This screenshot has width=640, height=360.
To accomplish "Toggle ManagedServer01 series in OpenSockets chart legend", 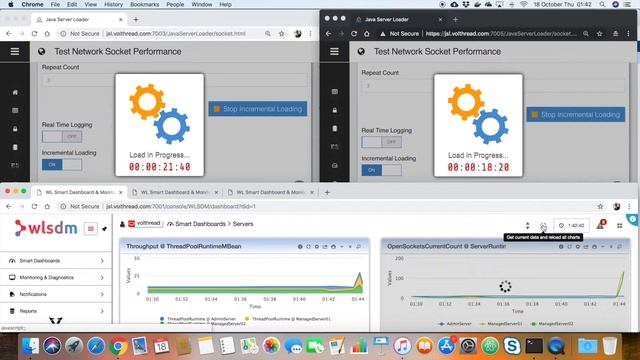I will click(501, 324).
